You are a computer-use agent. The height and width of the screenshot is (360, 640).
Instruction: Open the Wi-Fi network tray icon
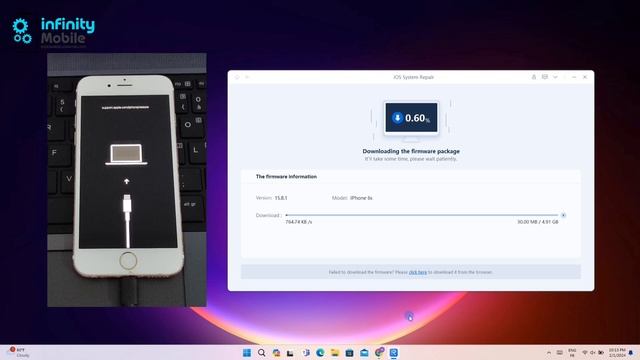tap(584, 353)
